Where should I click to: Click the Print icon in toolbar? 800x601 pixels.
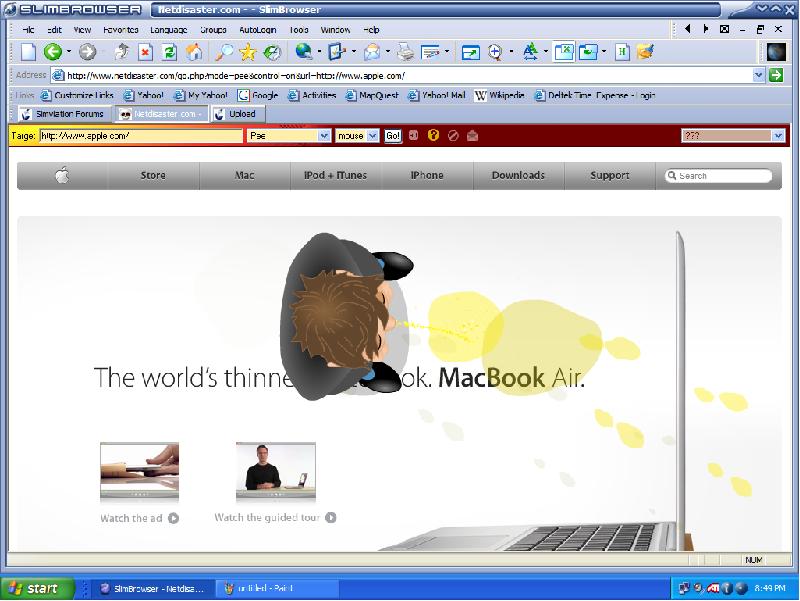(405, 52)
